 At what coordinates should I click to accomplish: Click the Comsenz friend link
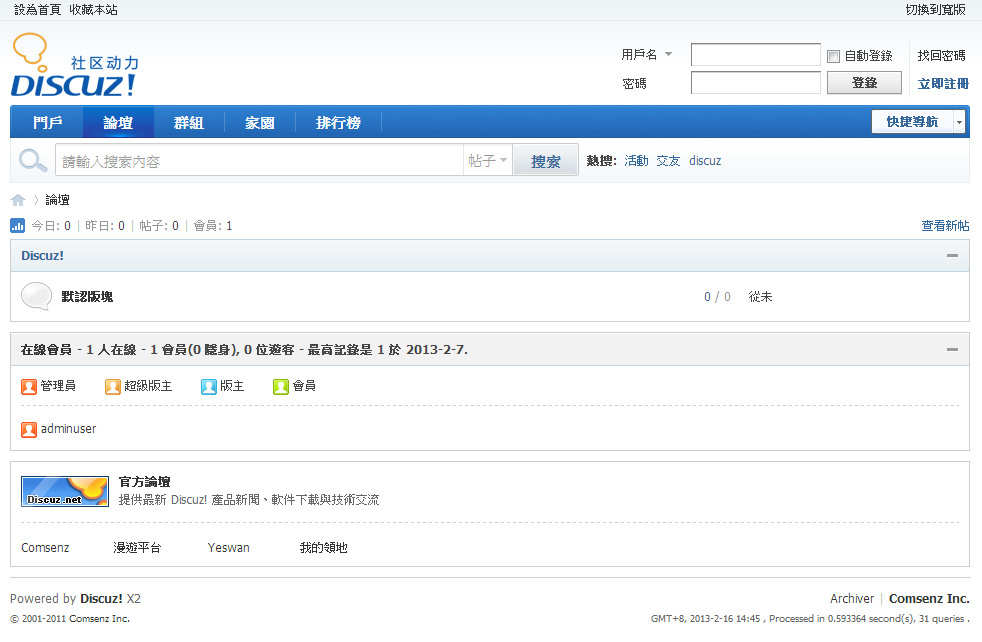[45, 547]
